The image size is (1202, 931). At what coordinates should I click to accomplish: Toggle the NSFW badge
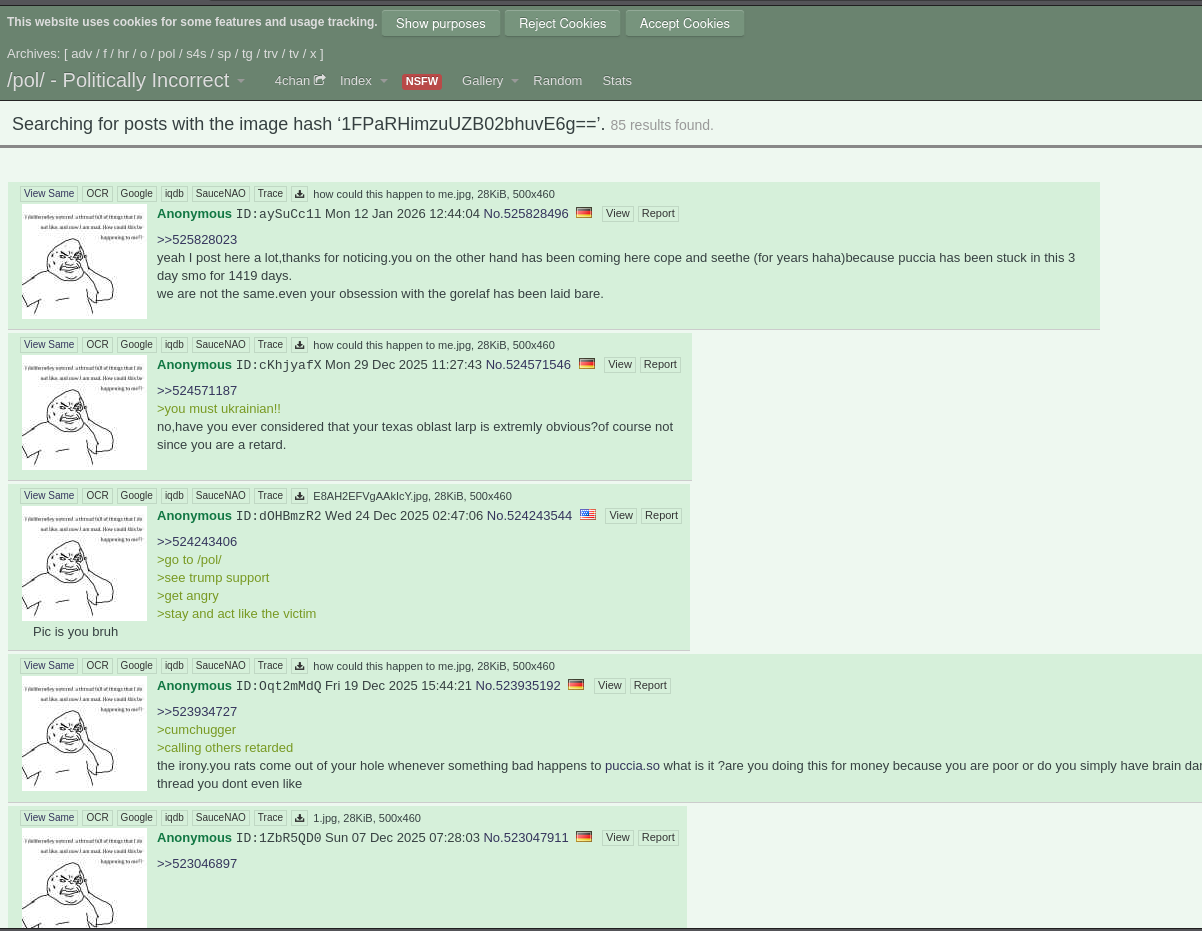pyautogui.click(x=422, y=82)
